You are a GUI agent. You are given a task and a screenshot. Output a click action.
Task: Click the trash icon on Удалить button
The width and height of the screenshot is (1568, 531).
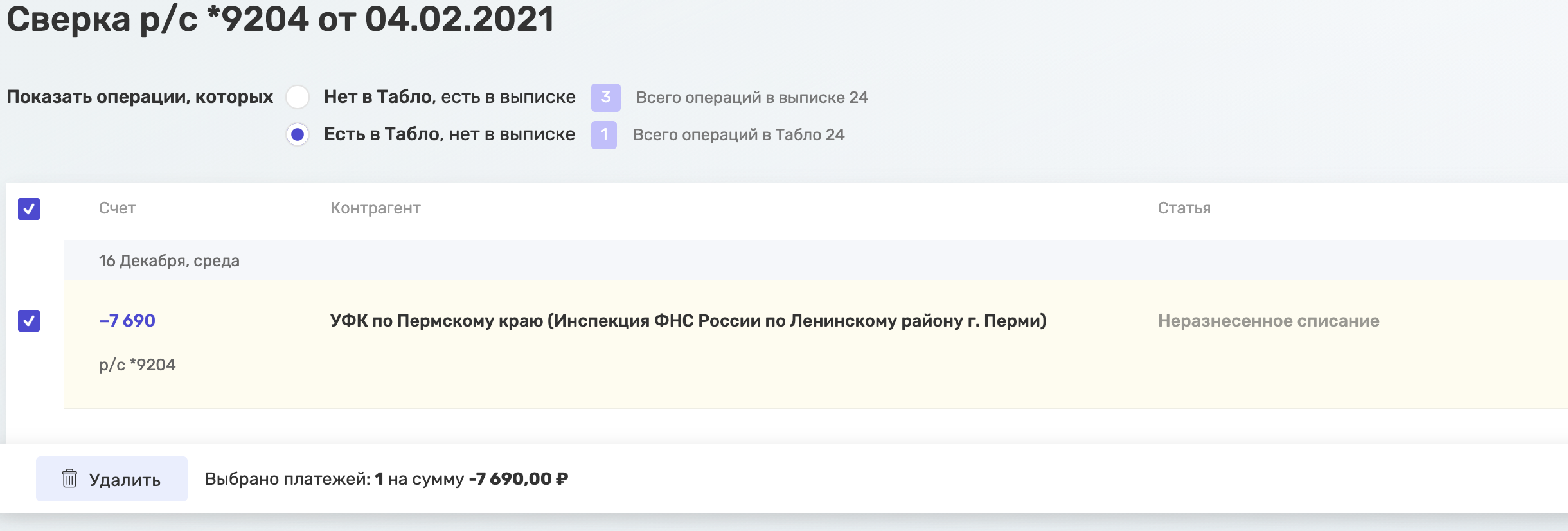click(69, 478)
